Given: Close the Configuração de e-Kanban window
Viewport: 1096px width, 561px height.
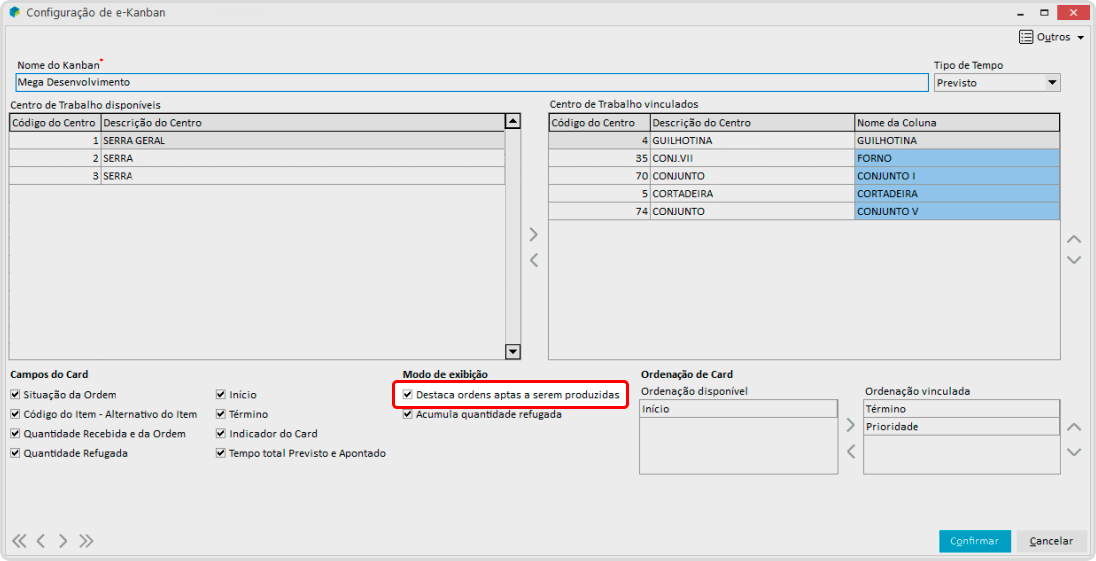Looking at the screenshot, I should (x=1073, y=12).
